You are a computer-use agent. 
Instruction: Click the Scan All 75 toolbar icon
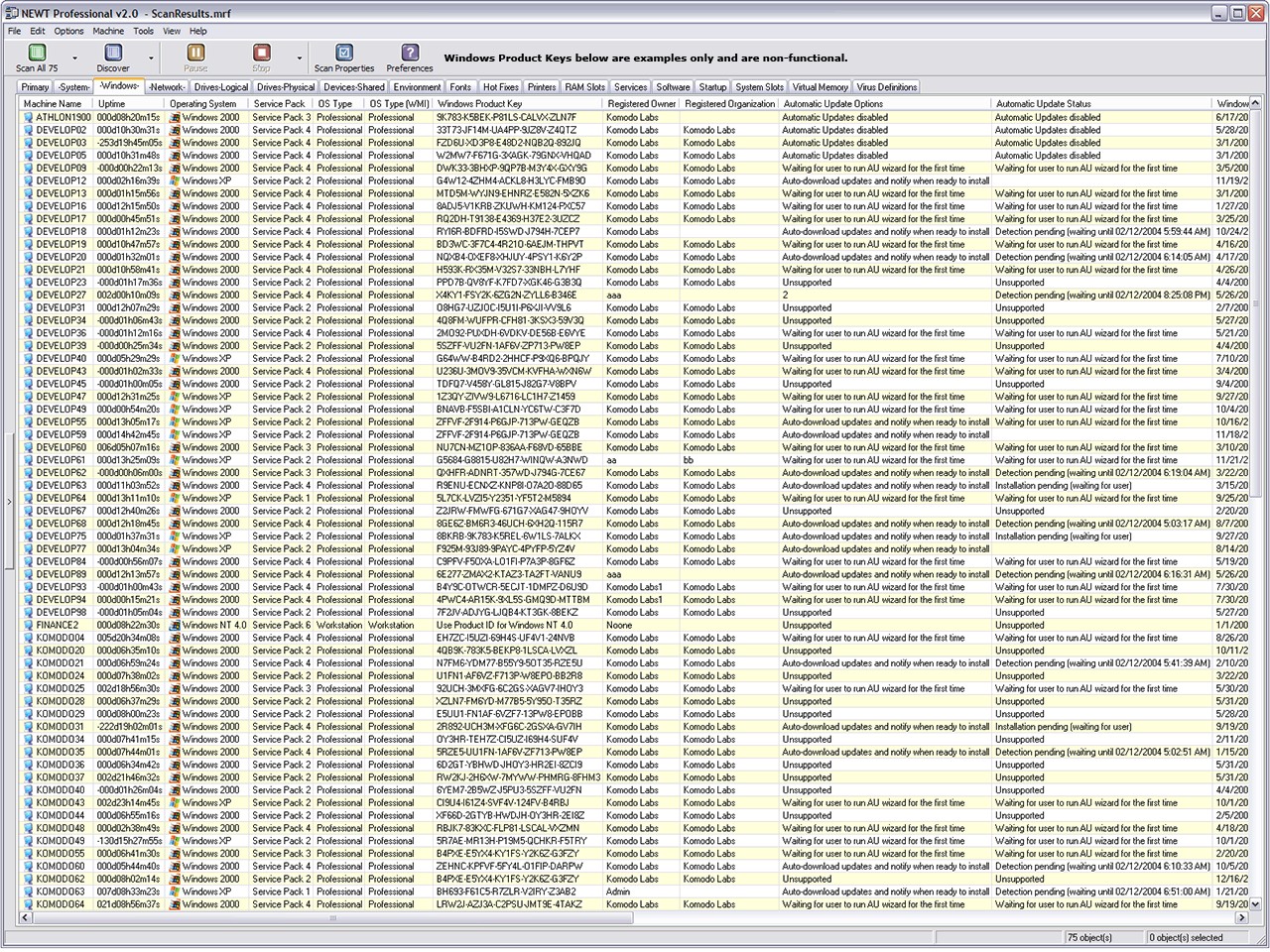point(37,54)
